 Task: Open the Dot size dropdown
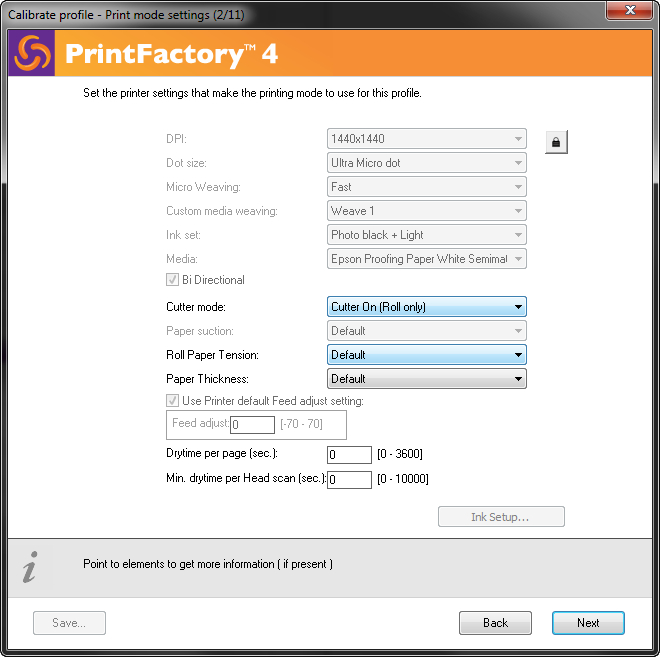pyautogui.click(x=426, y=163)
